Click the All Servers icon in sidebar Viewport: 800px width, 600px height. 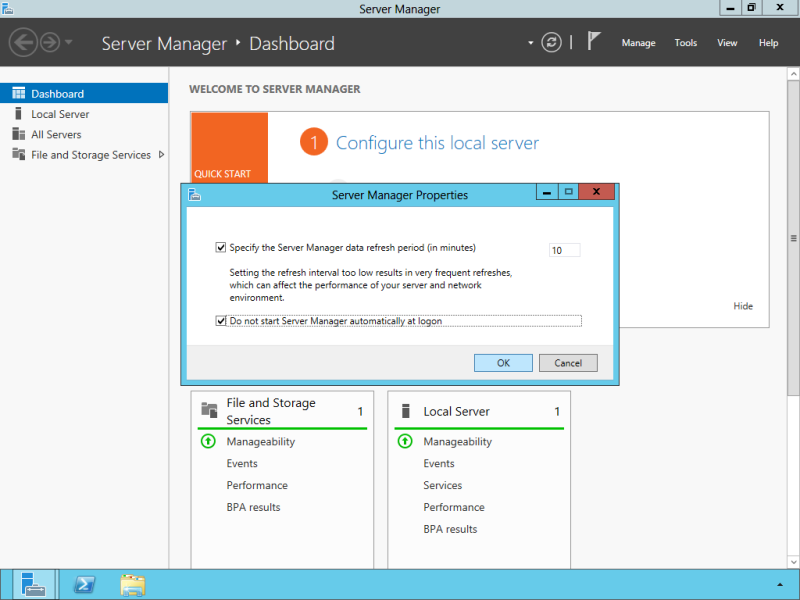click(x=18, y=134)
